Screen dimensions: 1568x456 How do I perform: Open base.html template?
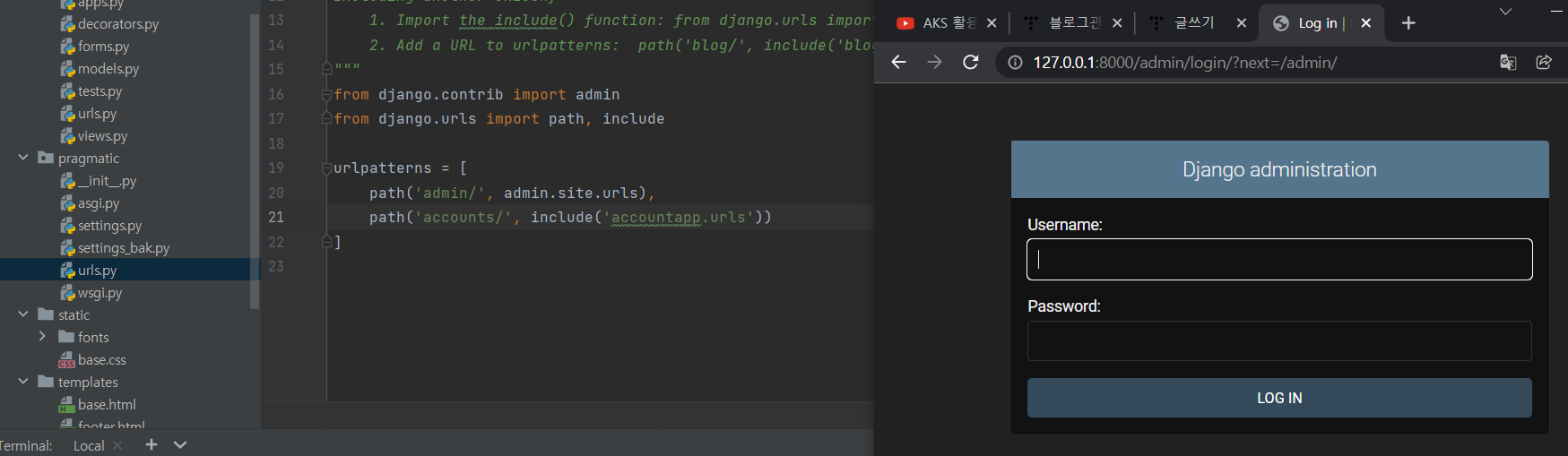(107, 405)
